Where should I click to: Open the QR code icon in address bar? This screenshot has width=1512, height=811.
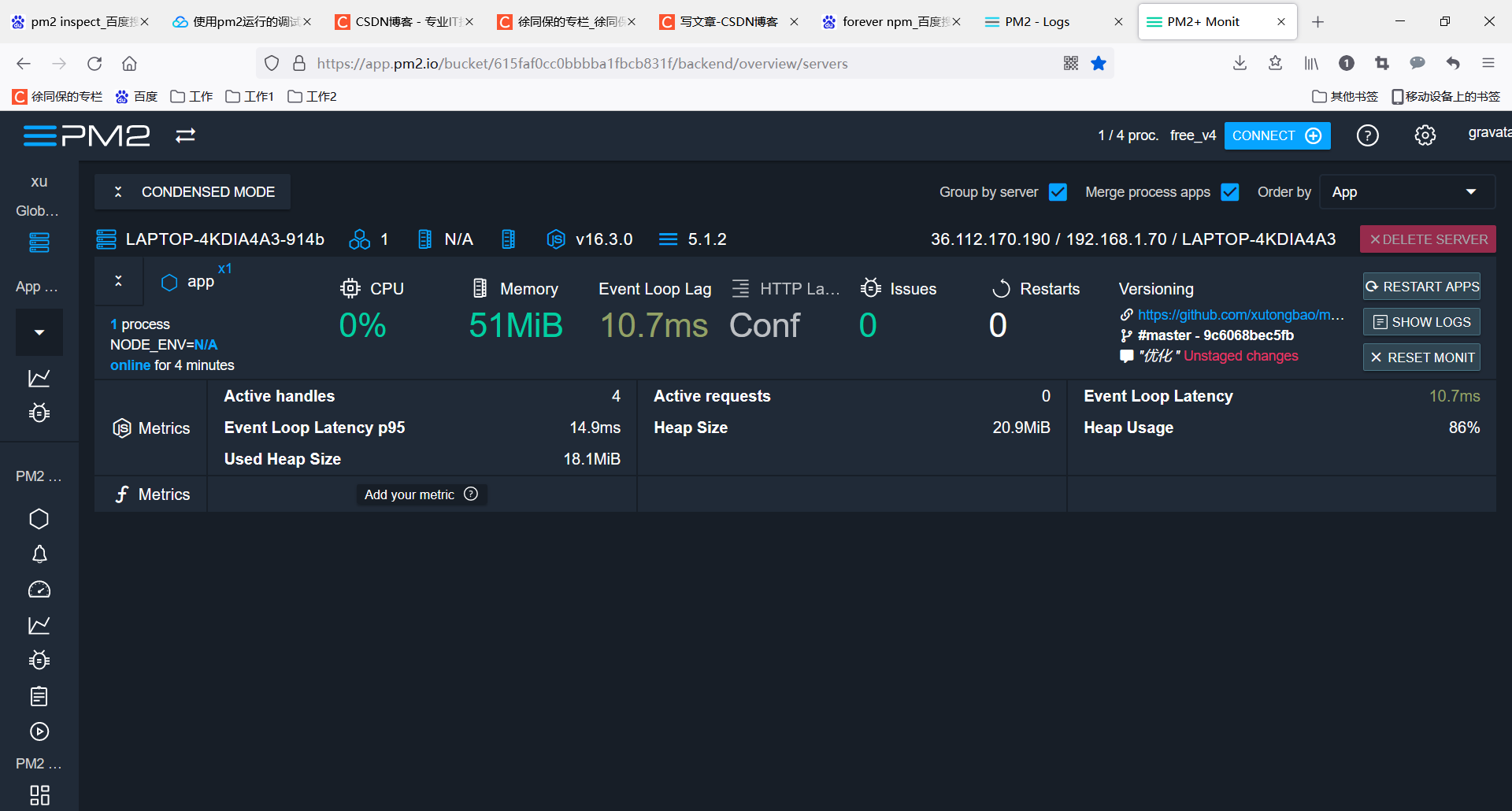[x=1071, y=63]
